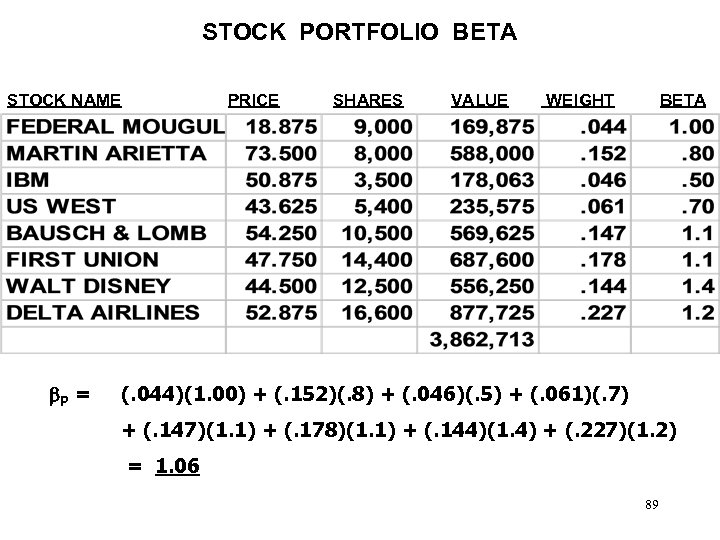Click the PRICE column header
720x540 pixels.
pyautogui.click(x=254, y=100)
